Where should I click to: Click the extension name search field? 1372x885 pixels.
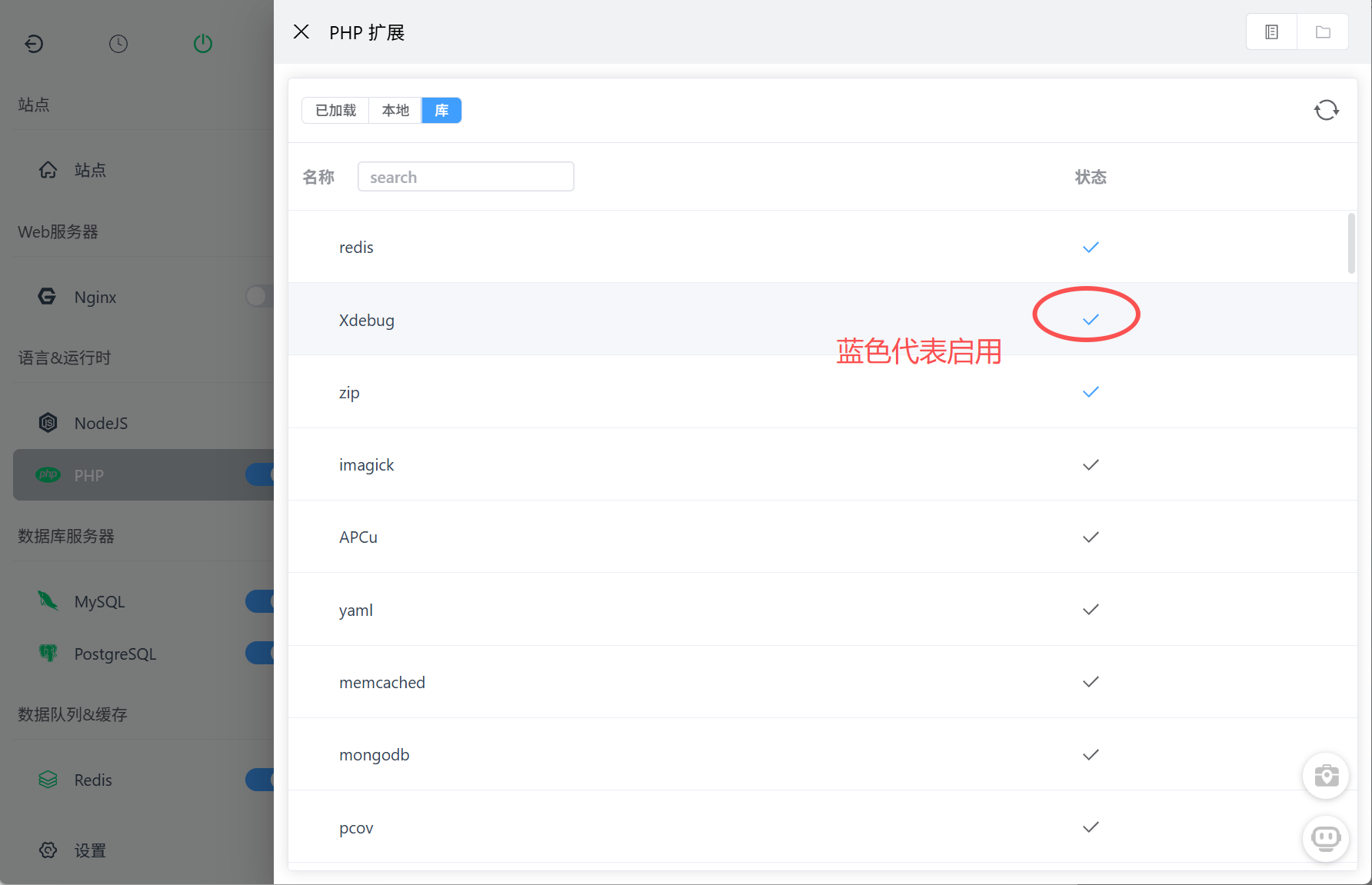465,177
